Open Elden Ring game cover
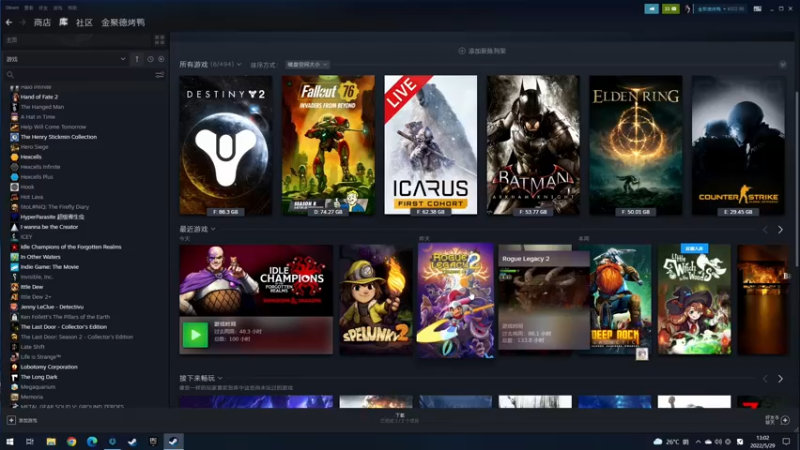The height and width of the screenshot is (450, 800). point(636,145)
